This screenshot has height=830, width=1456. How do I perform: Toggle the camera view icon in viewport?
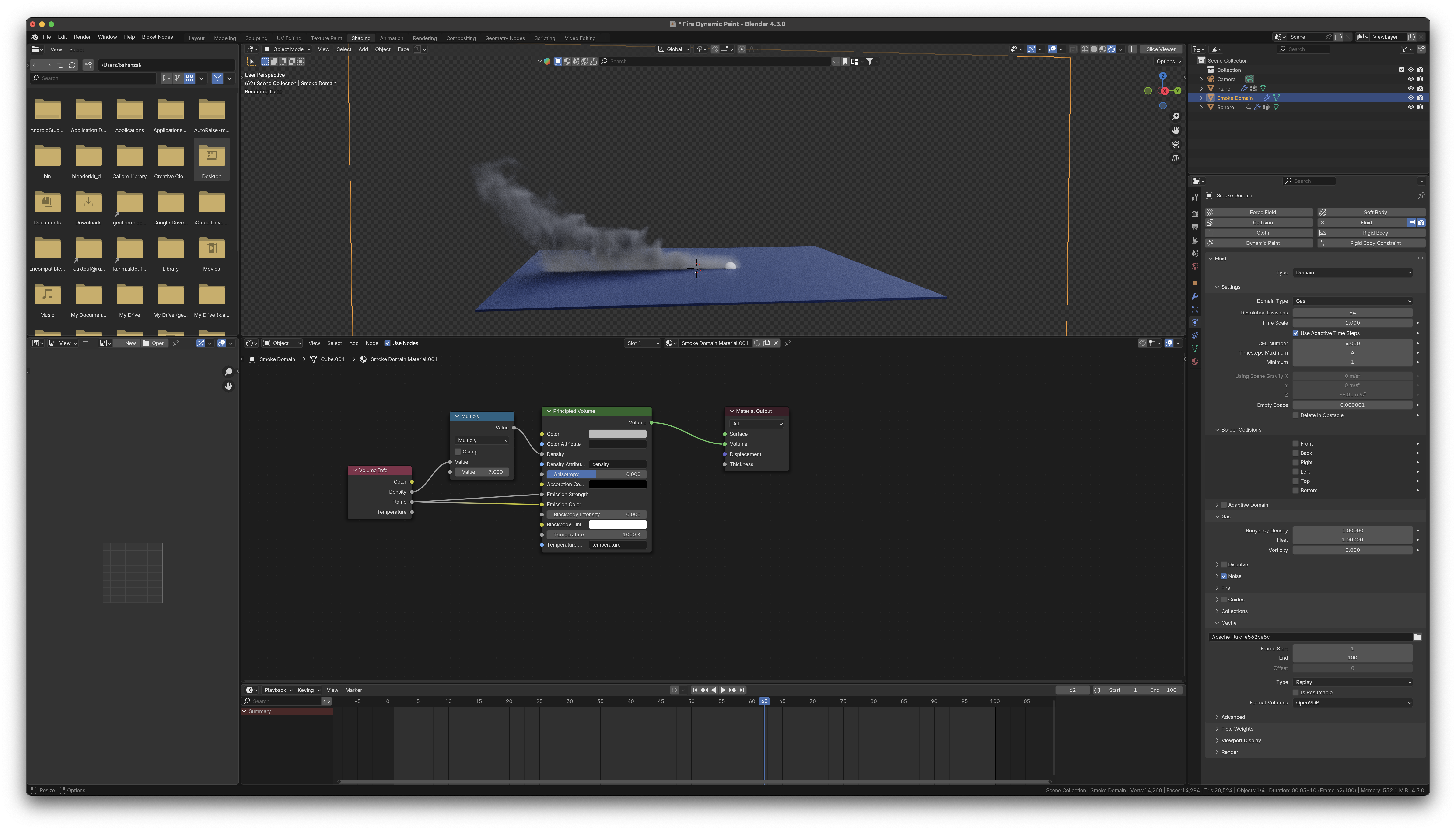point(1176,144)
